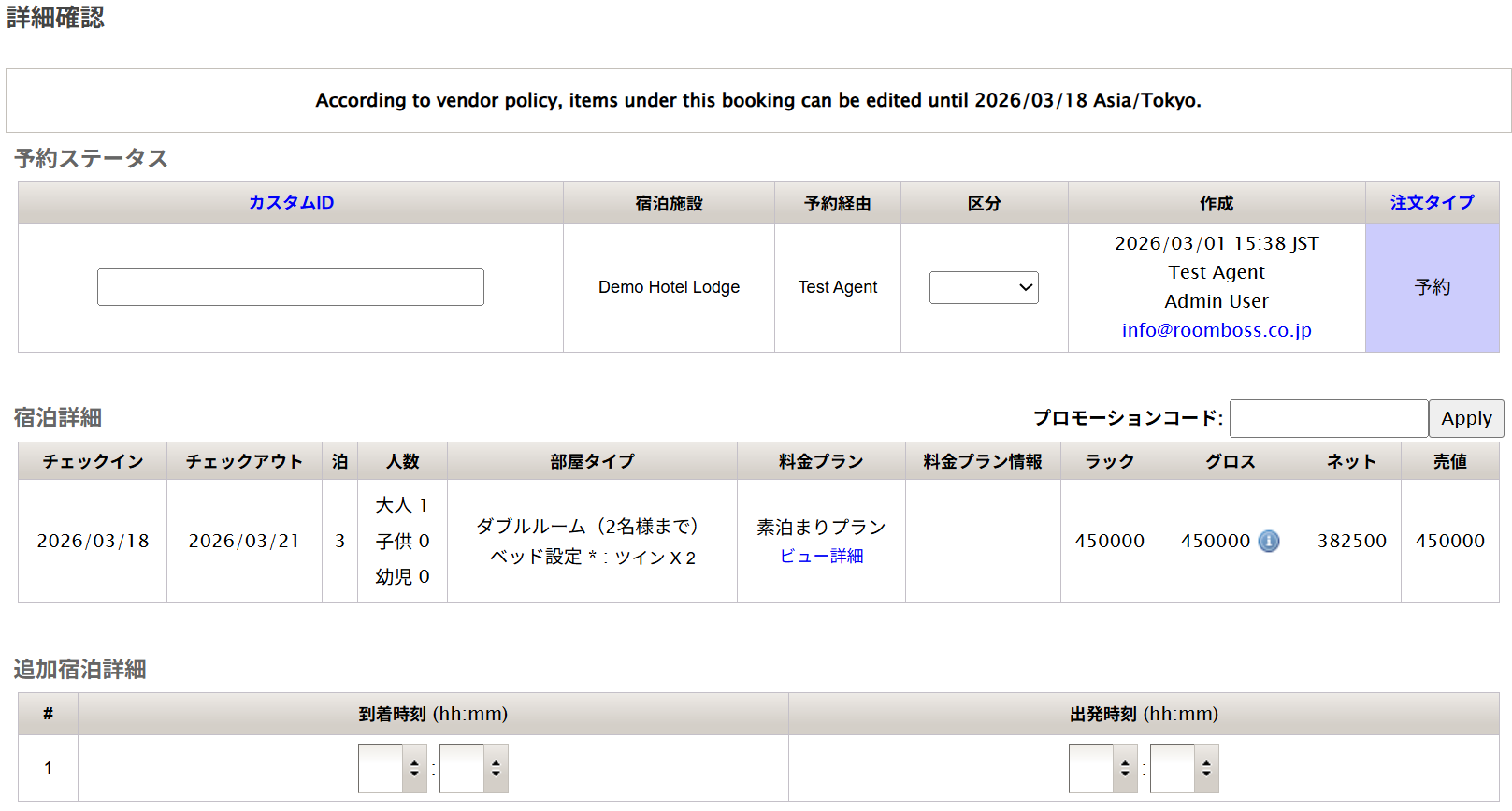Image resolution: width=1512 pixels, height=811 pixels.
Task: Click the departure time minute field
Action: (x=1173, y=768)
